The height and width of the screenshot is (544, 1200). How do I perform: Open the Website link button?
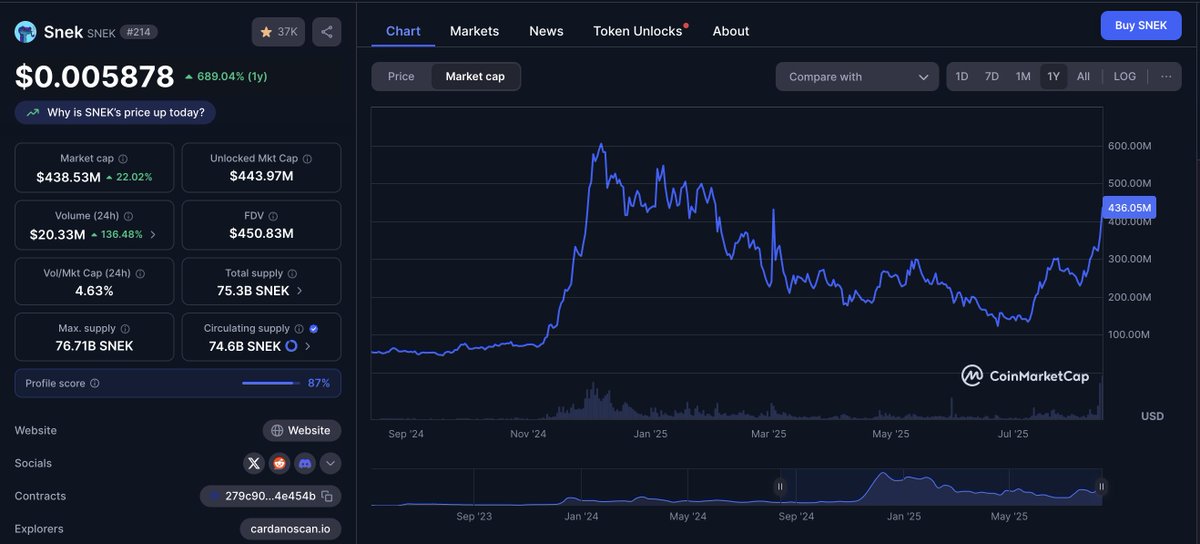(302, 430)
